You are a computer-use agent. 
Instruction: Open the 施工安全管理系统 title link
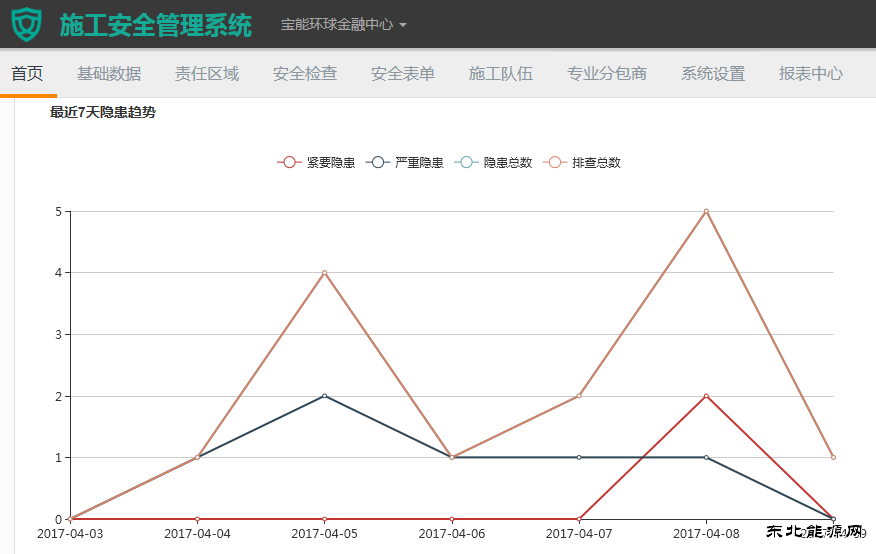coord(155,25)
